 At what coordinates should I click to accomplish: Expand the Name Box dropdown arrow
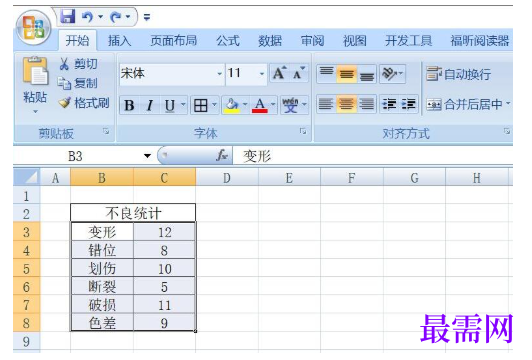147,156
